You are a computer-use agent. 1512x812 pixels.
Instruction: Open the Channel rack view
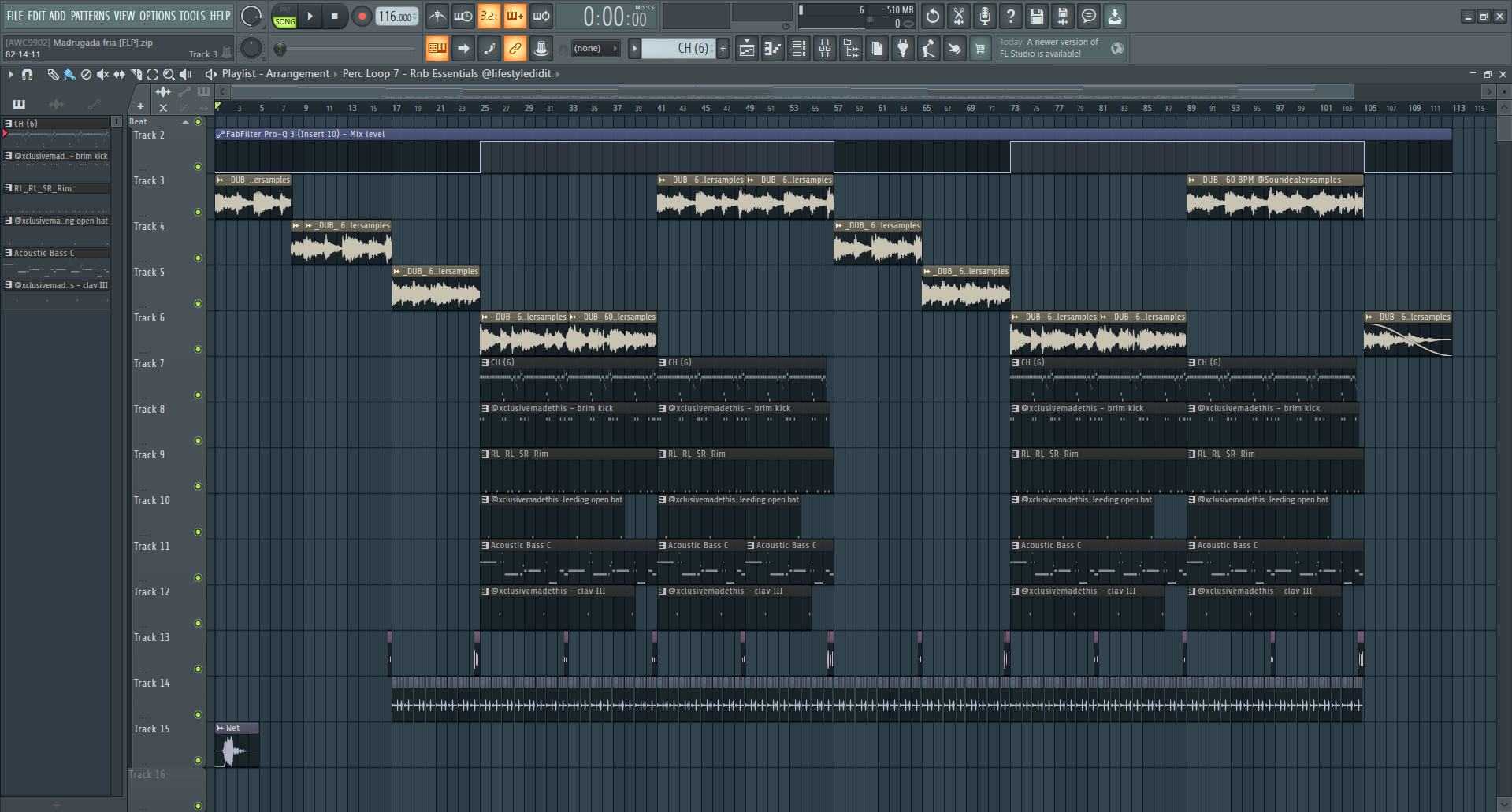point(799,49)
